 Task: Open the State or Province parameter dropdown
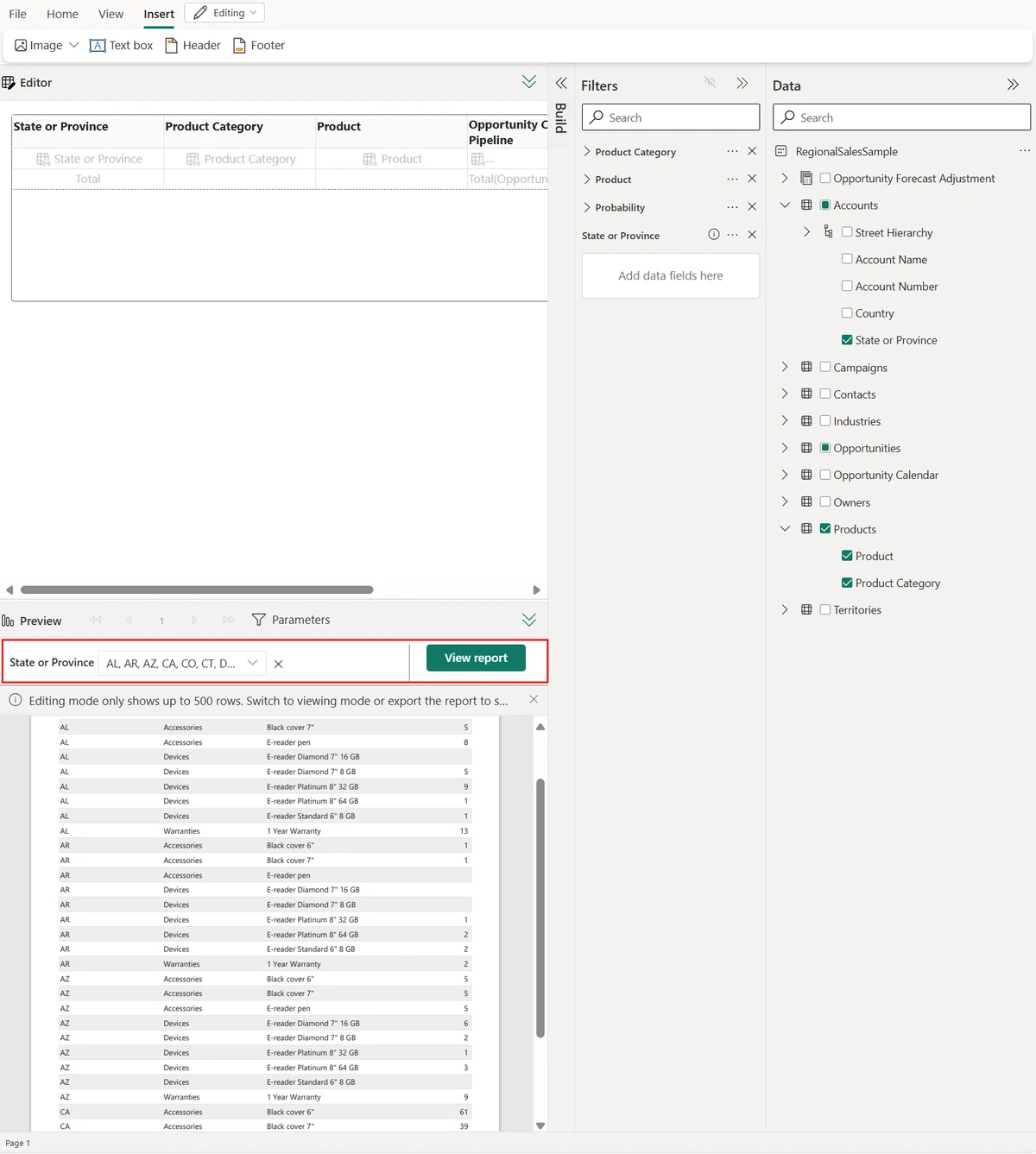click(x=252, y=663)
